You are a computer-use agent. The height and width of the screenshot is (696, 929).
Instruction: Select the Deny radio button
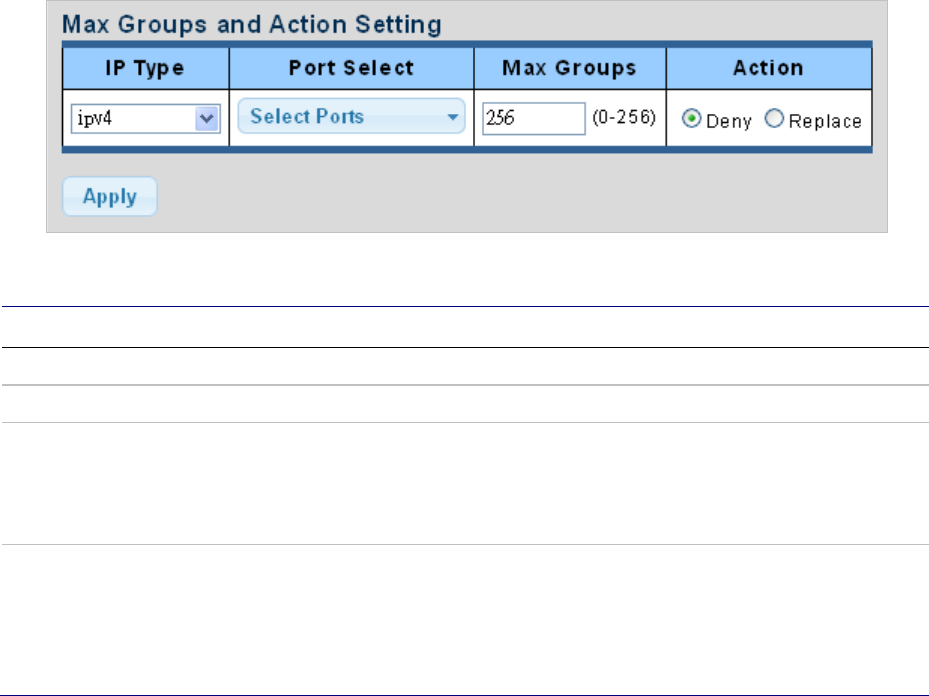(x=690, y=119)
